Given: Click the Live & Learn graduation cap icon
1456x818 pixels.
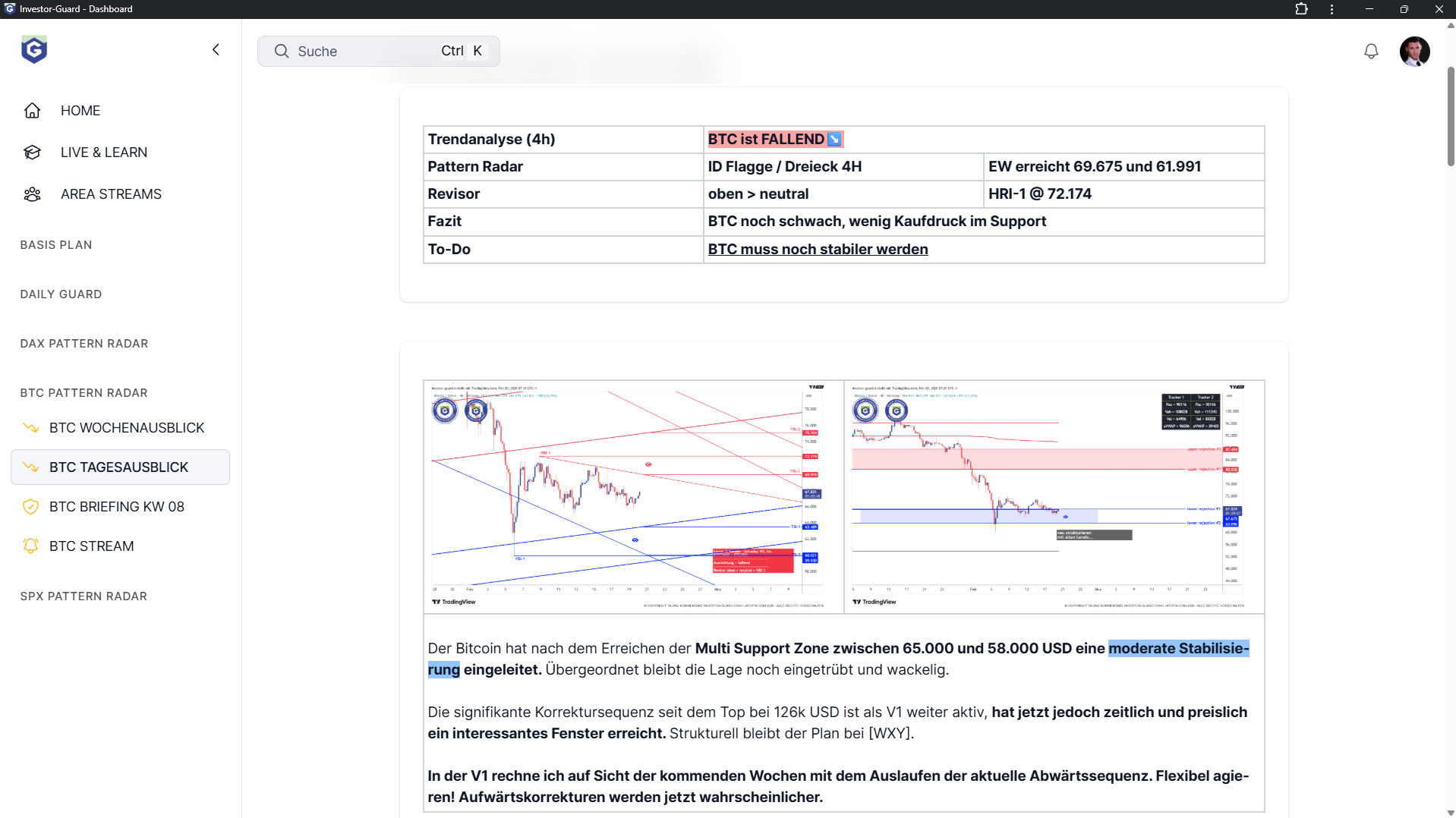Looking at the screenshot, I should [32, 153].
